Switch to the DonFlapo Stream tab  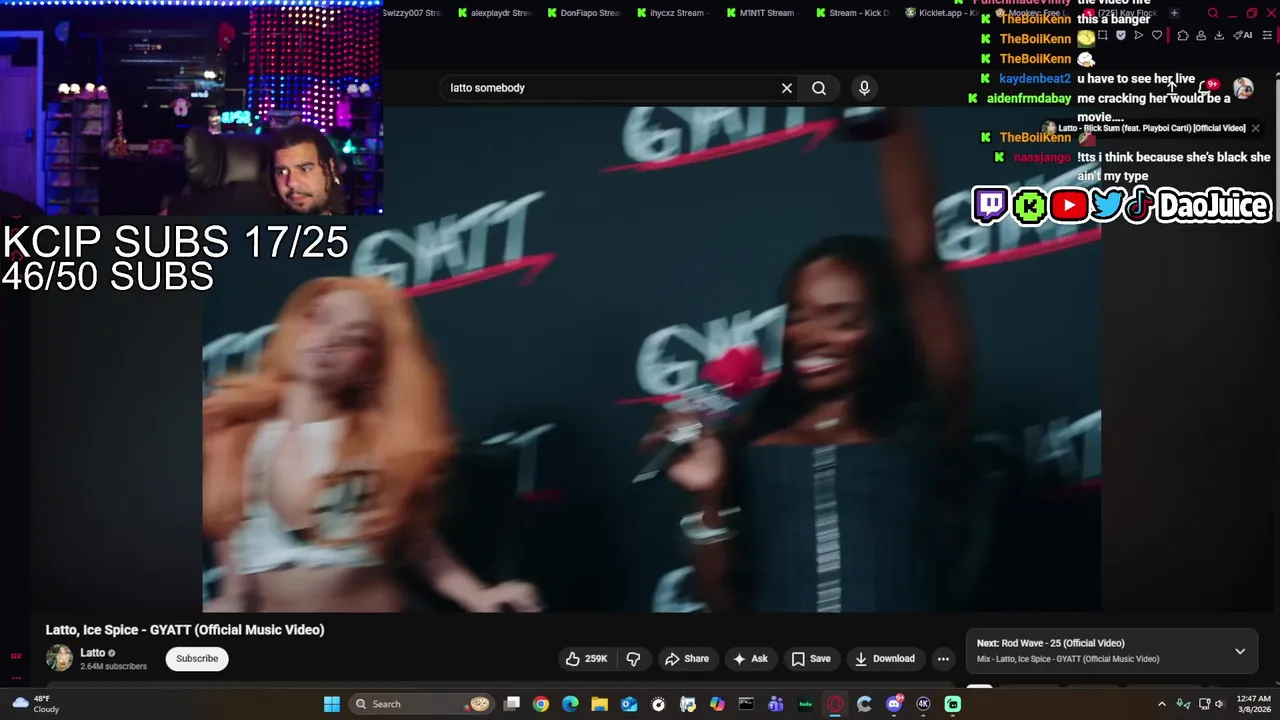point(585,13)
